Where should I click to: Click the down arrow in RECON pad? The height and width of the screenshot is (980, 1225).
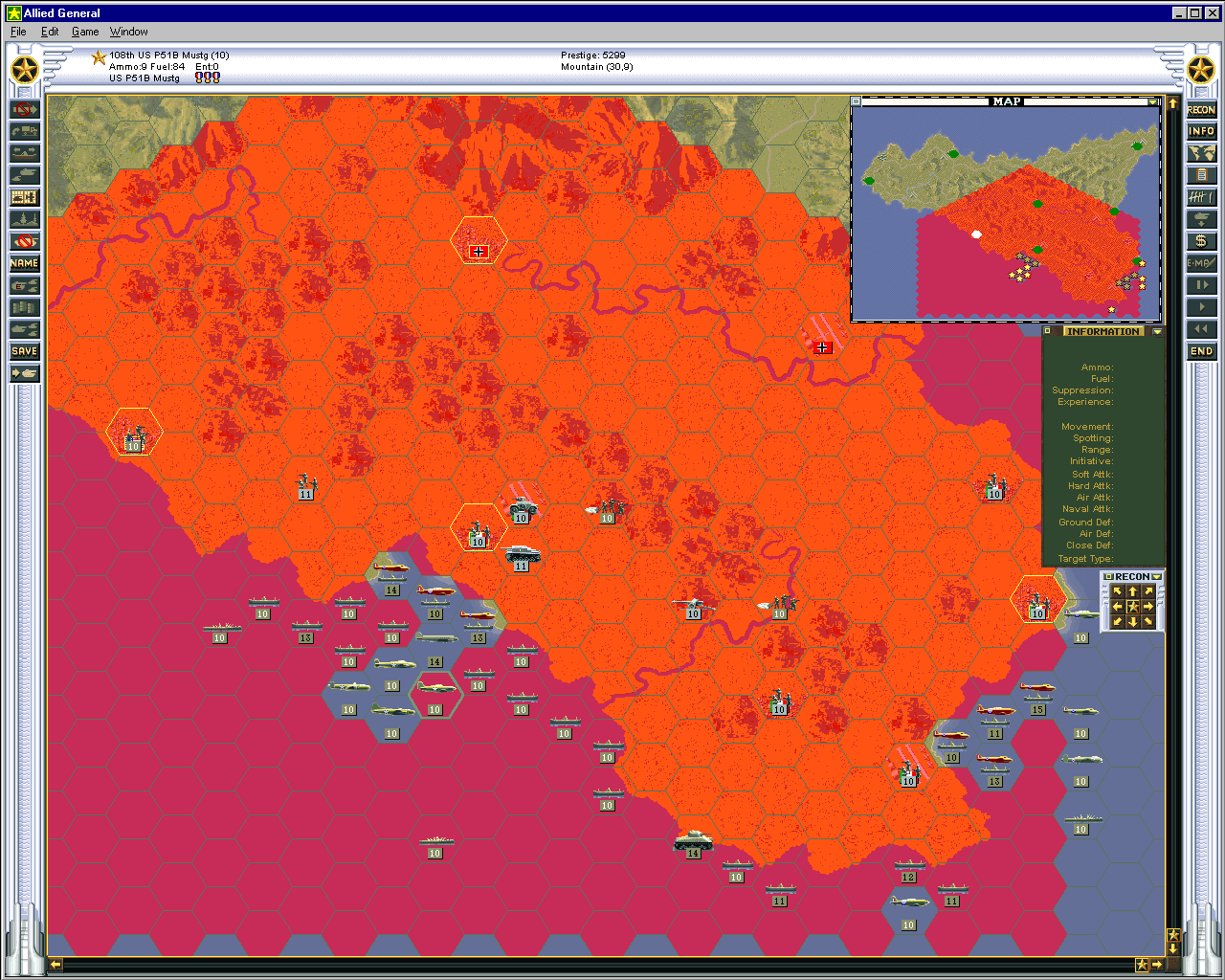pyautogui.click(x=1133, y=622)
